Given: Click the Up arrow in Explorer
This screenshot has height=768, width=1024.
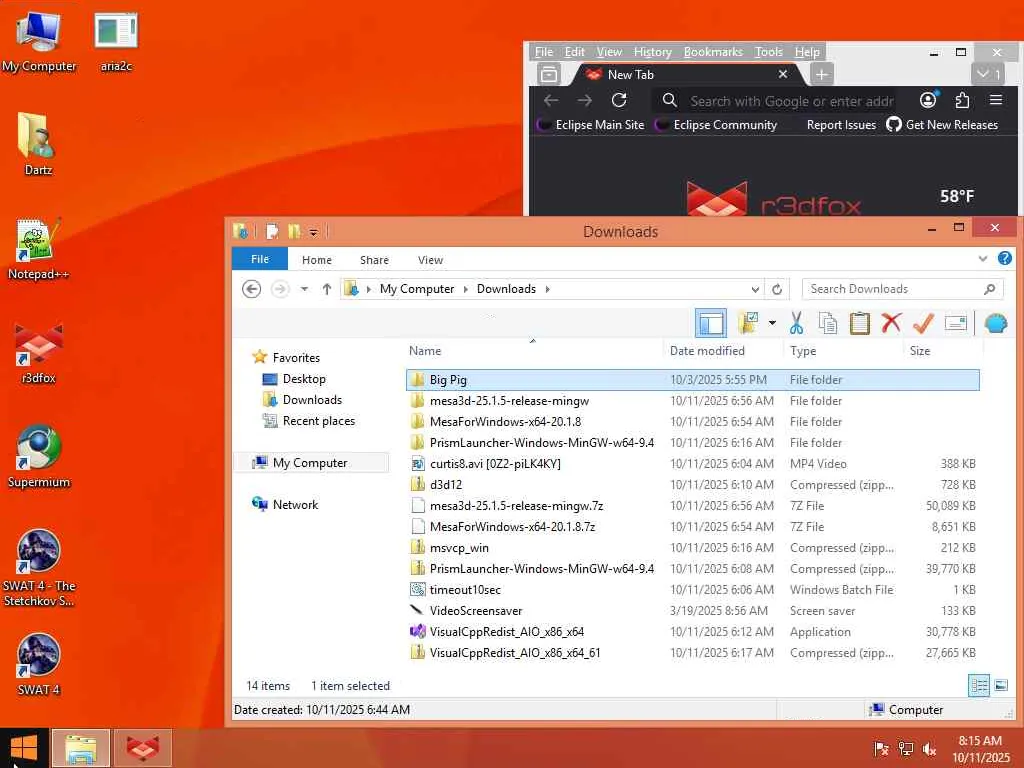Looking at the screenshot, I should (327, 289).
